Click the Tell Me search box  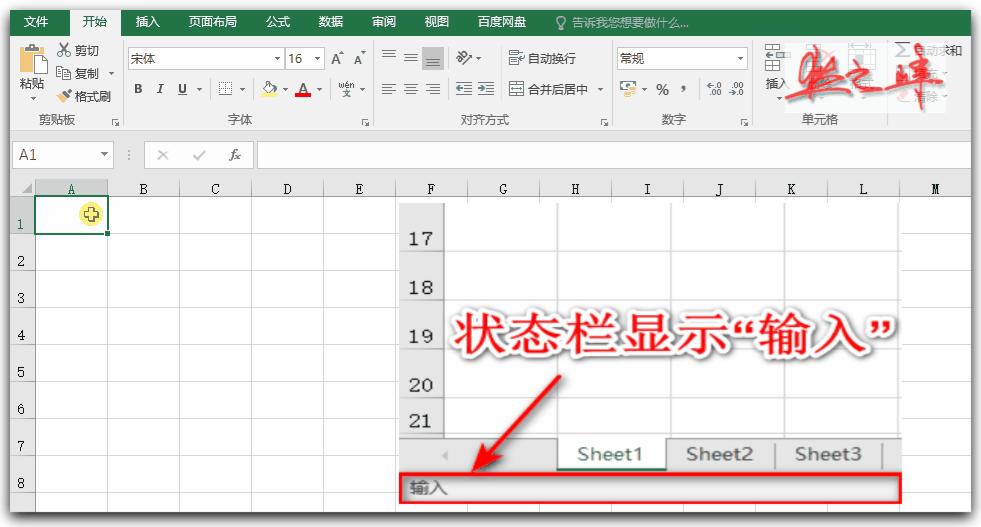point(623,23)
